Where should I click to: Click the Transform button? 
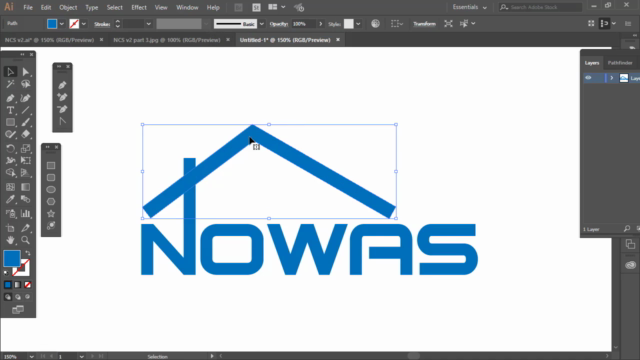(424, 24)
